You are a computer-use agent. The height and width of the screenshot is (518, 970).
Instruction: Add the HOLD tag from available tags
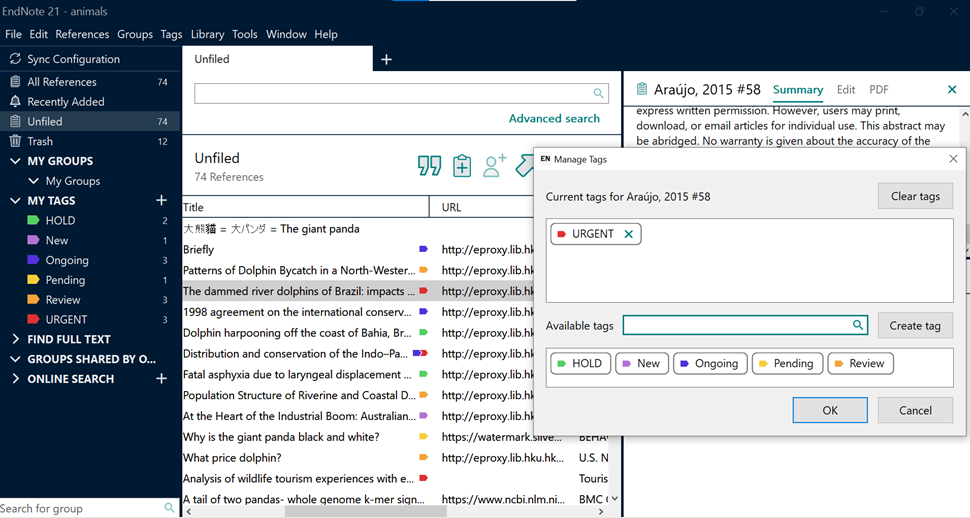(x=580, y=363)
